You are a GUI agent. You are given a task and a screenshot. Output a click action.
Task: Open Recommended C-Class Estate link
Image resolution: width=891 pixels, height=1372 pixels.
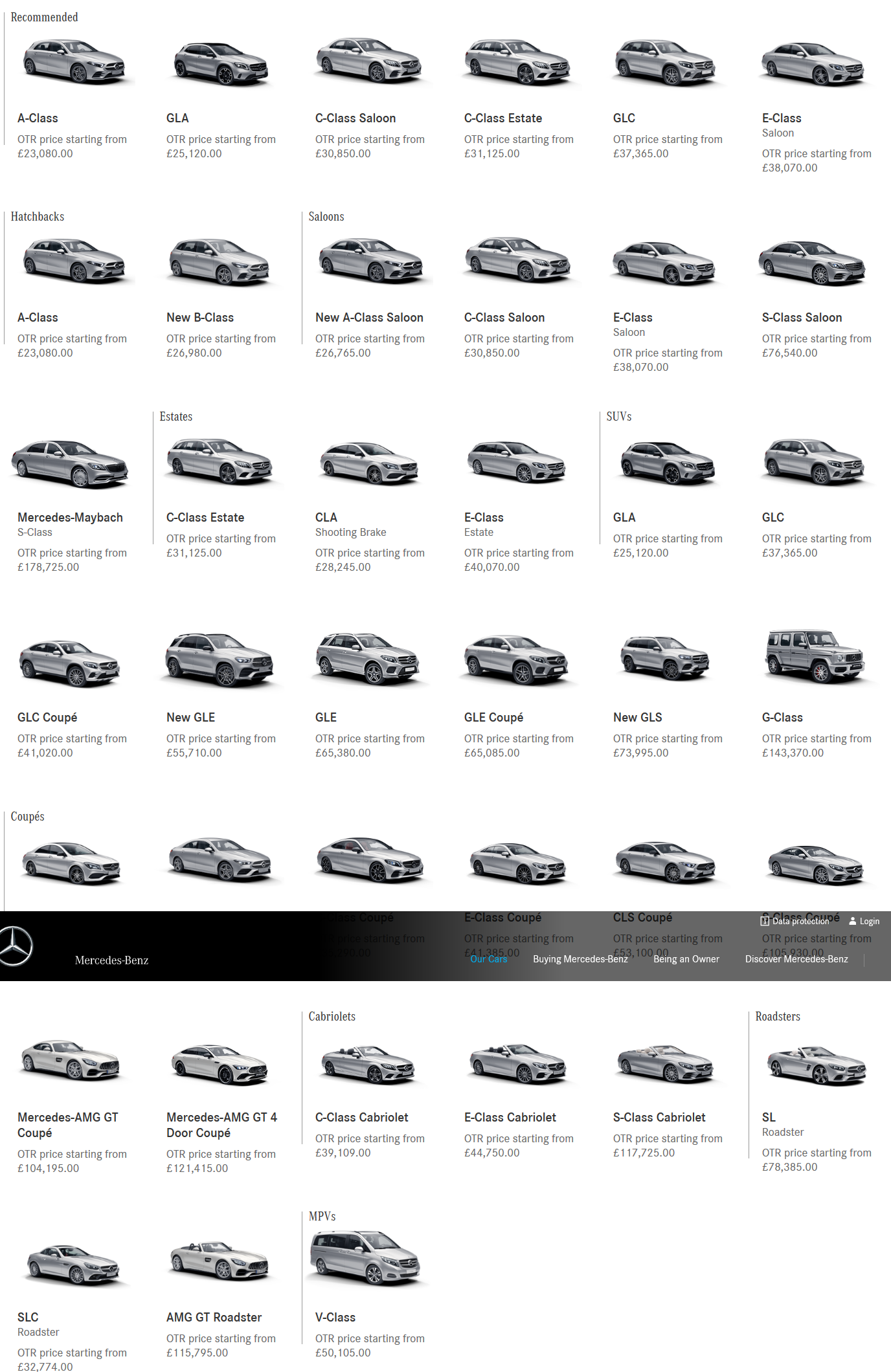pos(503,118)
